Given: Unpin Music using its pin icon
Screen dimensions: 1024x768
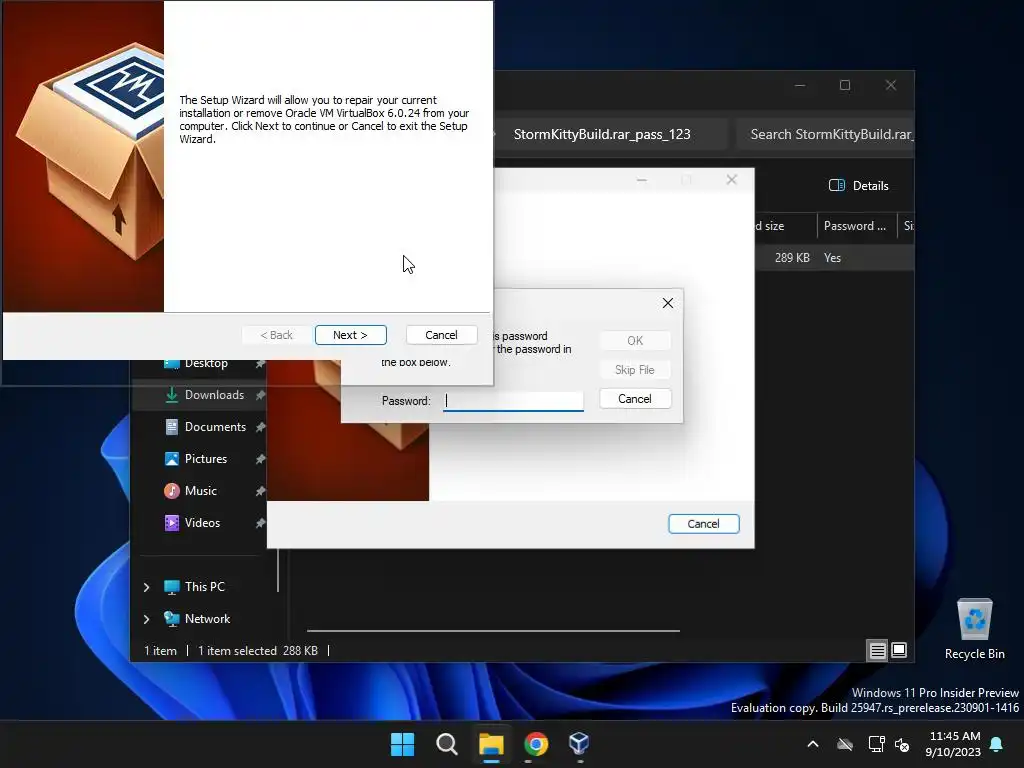Looking at the screenshot, I should tap(260, 491).
